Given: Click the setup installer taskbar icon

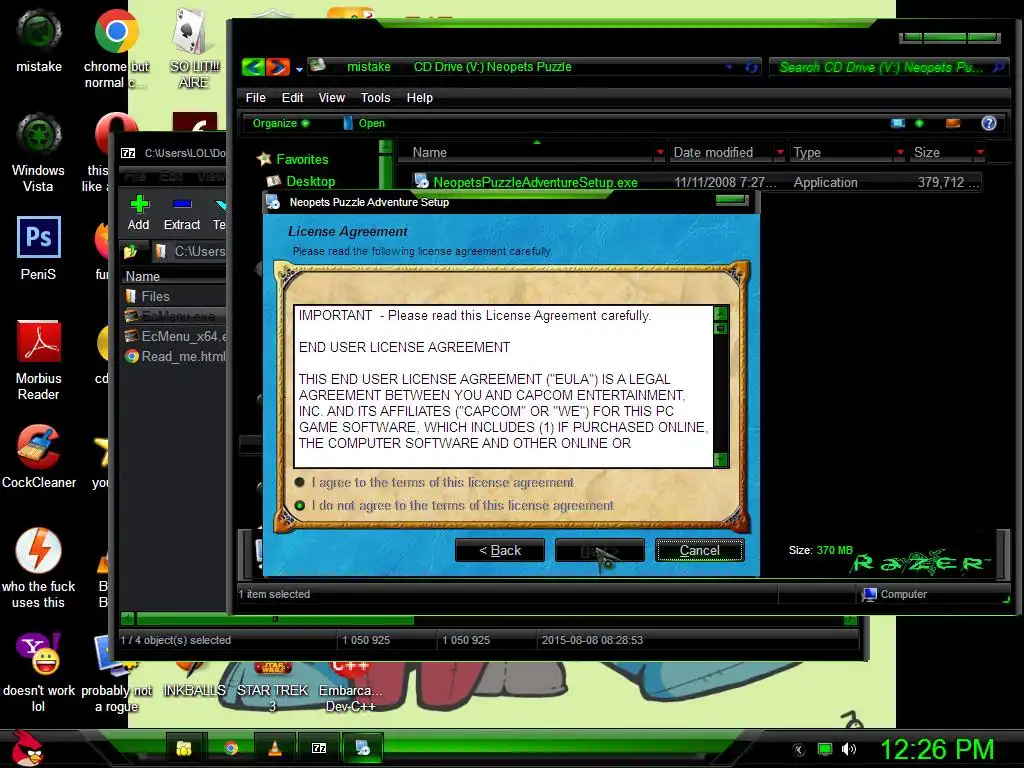Looking at the screenshot, I should pos(362,748).
